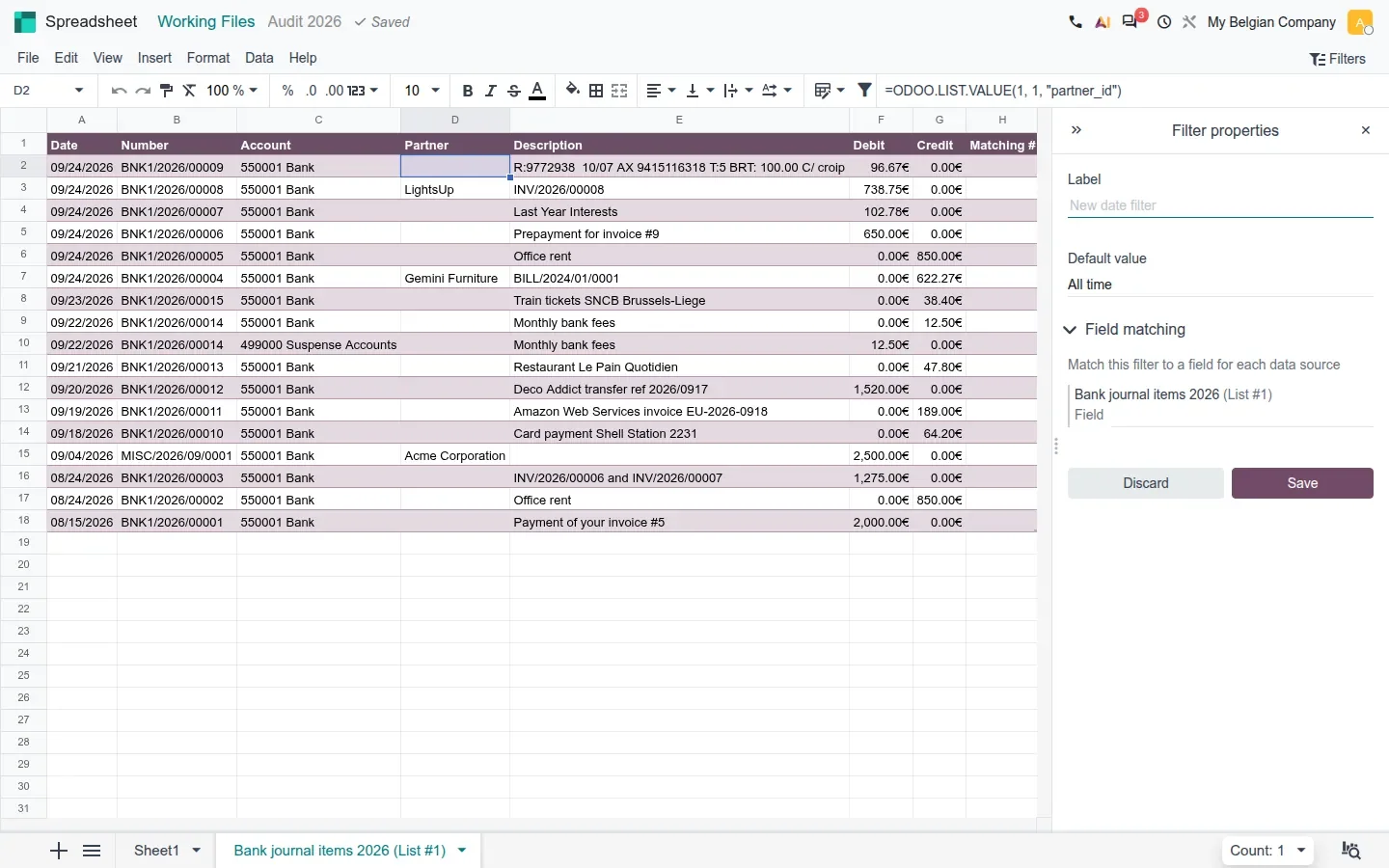Open Bank journal items 2026 tab dropdown arrow
Image resolution: width=1389 pixels, height=868 pixels.
coord(462,851)
